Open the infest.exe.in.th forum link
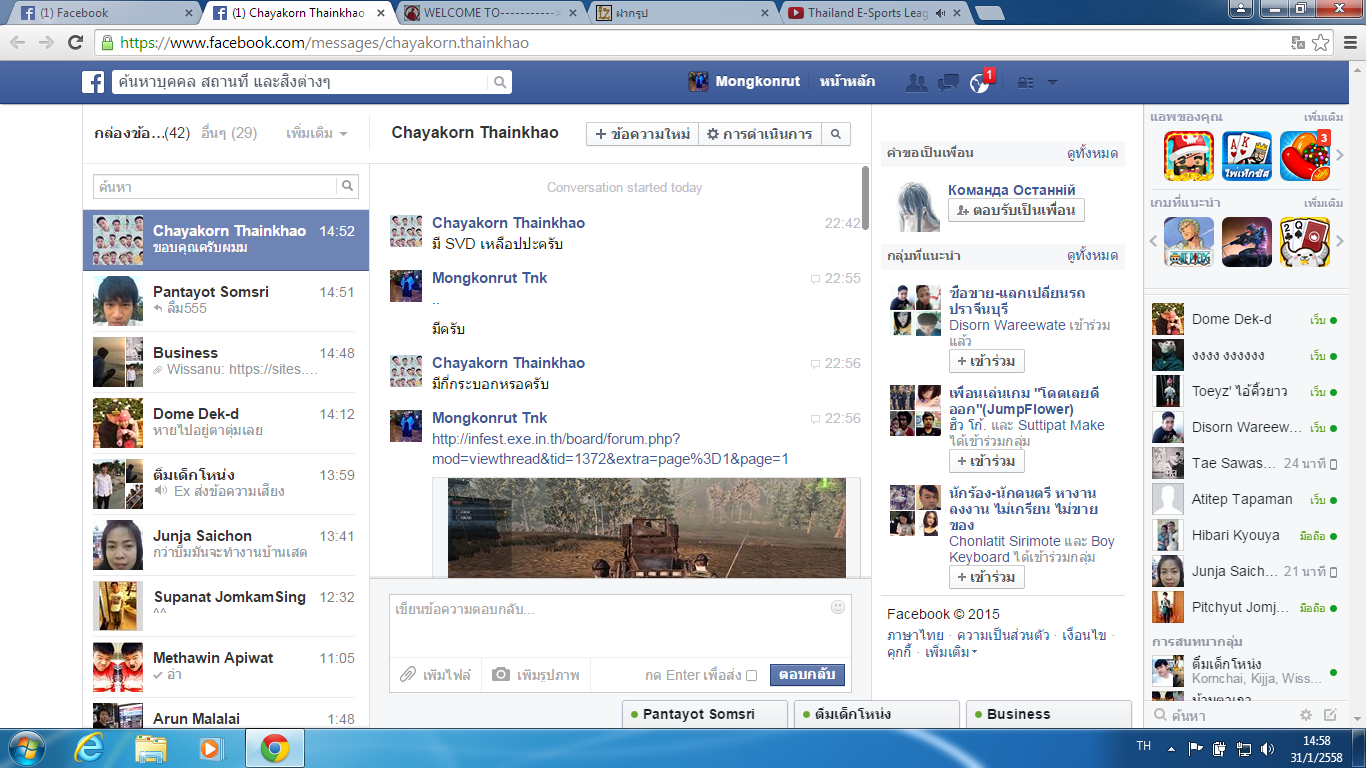 point(610,449)
